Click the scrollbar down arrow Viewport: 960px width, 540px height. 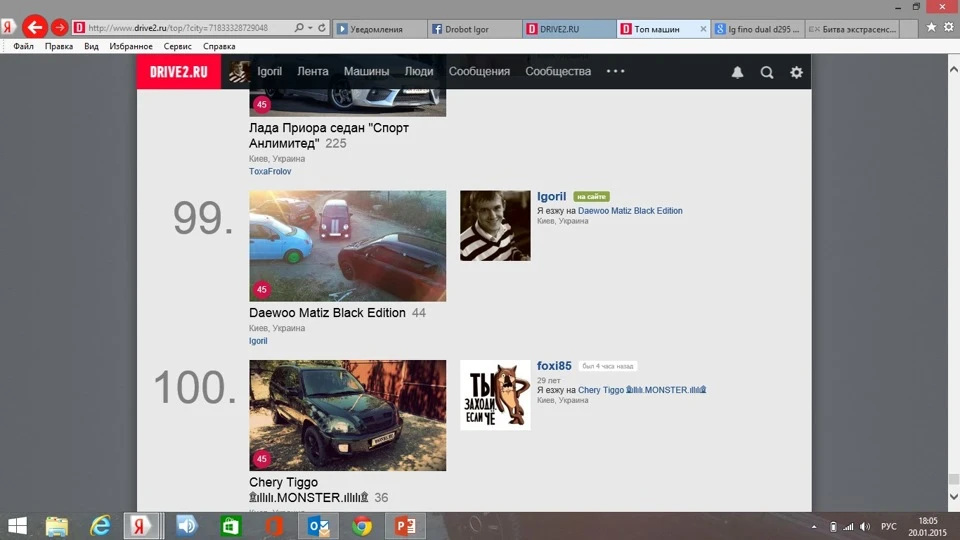coord(953,497)
